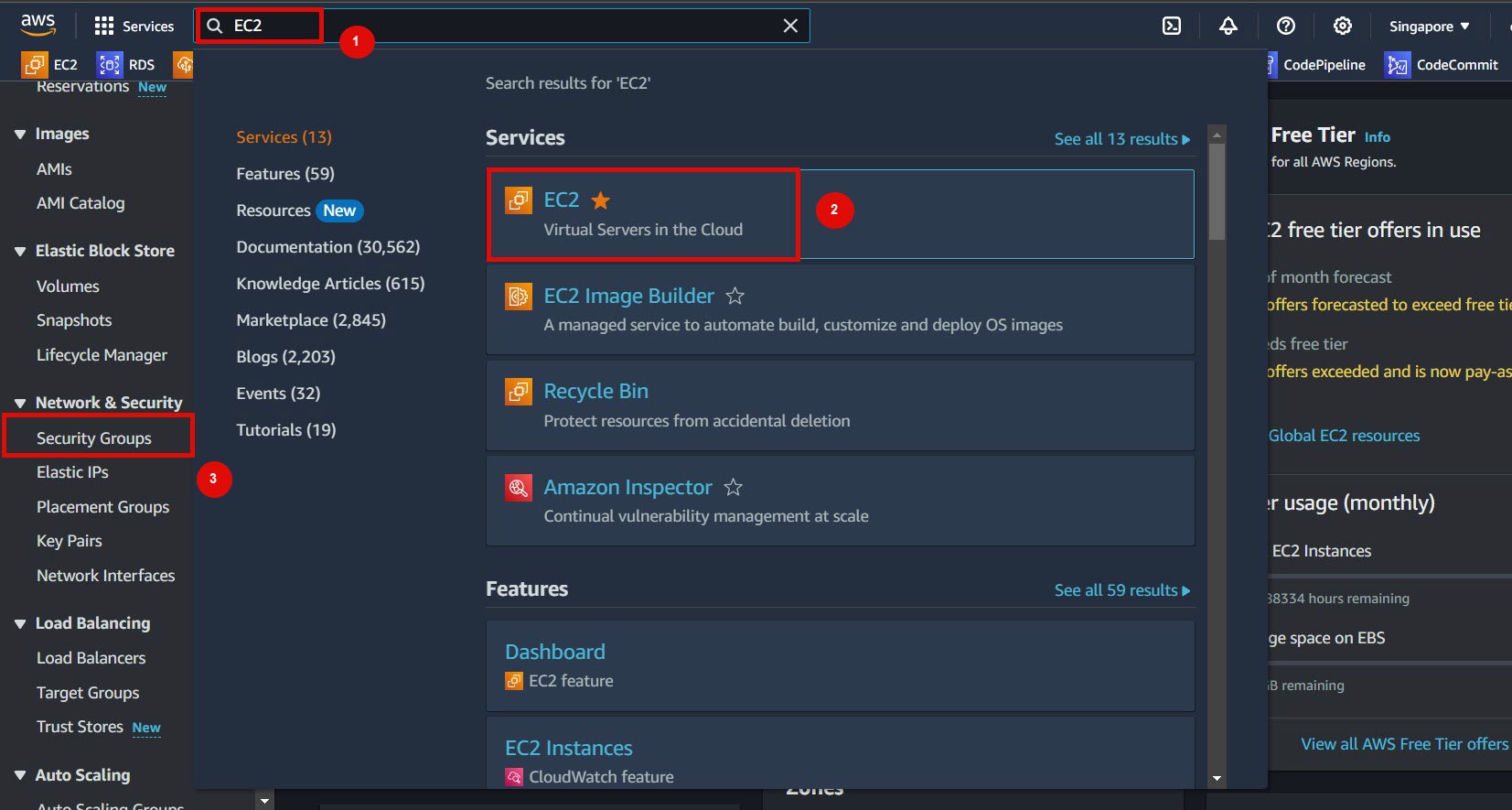Open Target Groups in the sidebar
Image resolution: width=1512 pixels, height=810 pixels.
[88, 693]
